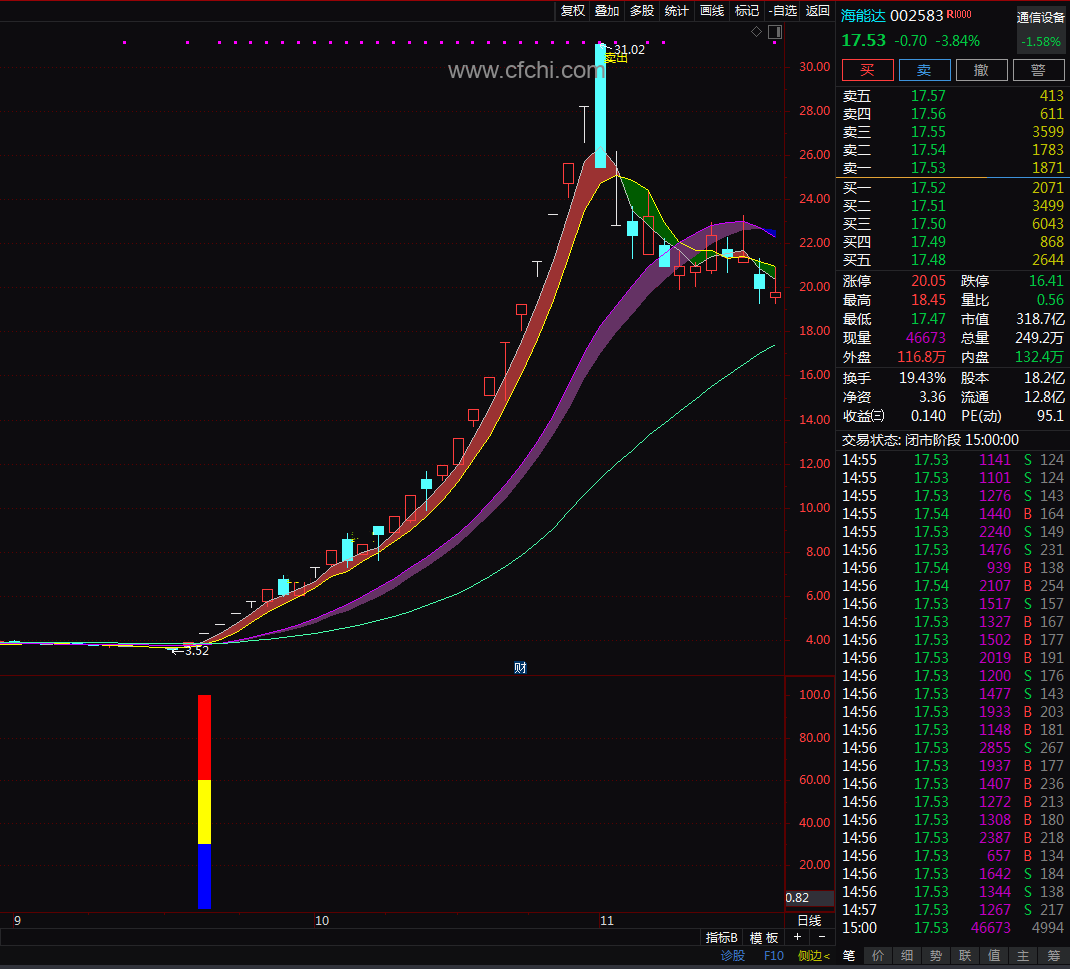Collapse sidebar with 侧边< button
Image resolution: width=1070 pixels, height=969 pixels.
click(x=813, y=956)
